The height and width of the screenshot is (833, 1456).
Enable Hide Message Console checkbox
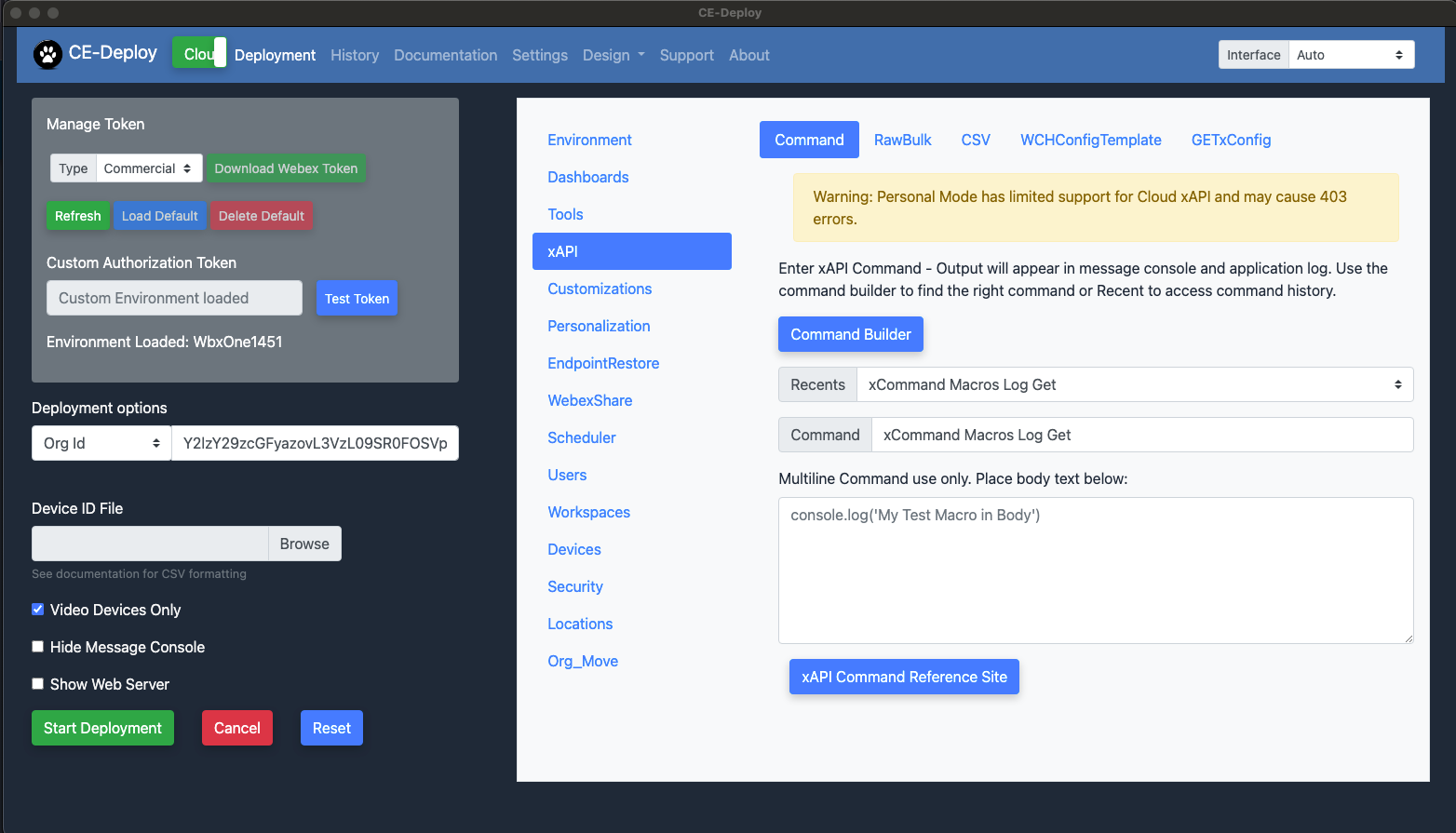(x=38, y=647)
